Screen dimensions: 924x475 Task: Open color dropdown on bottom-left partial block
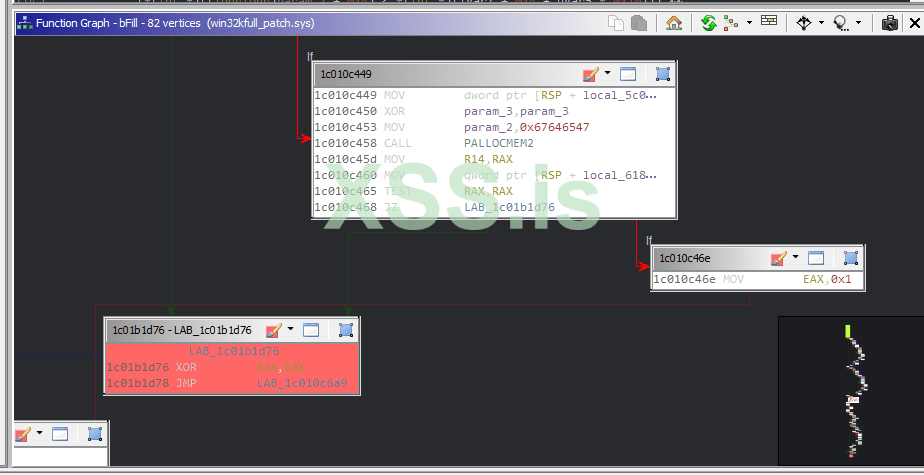click(39, 434)
